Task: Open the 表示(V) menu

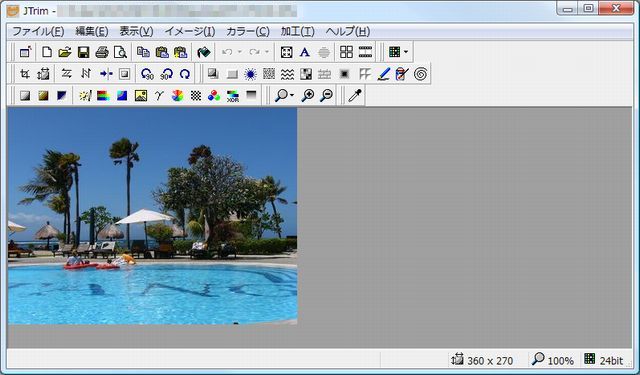Action: pos(136,31)
